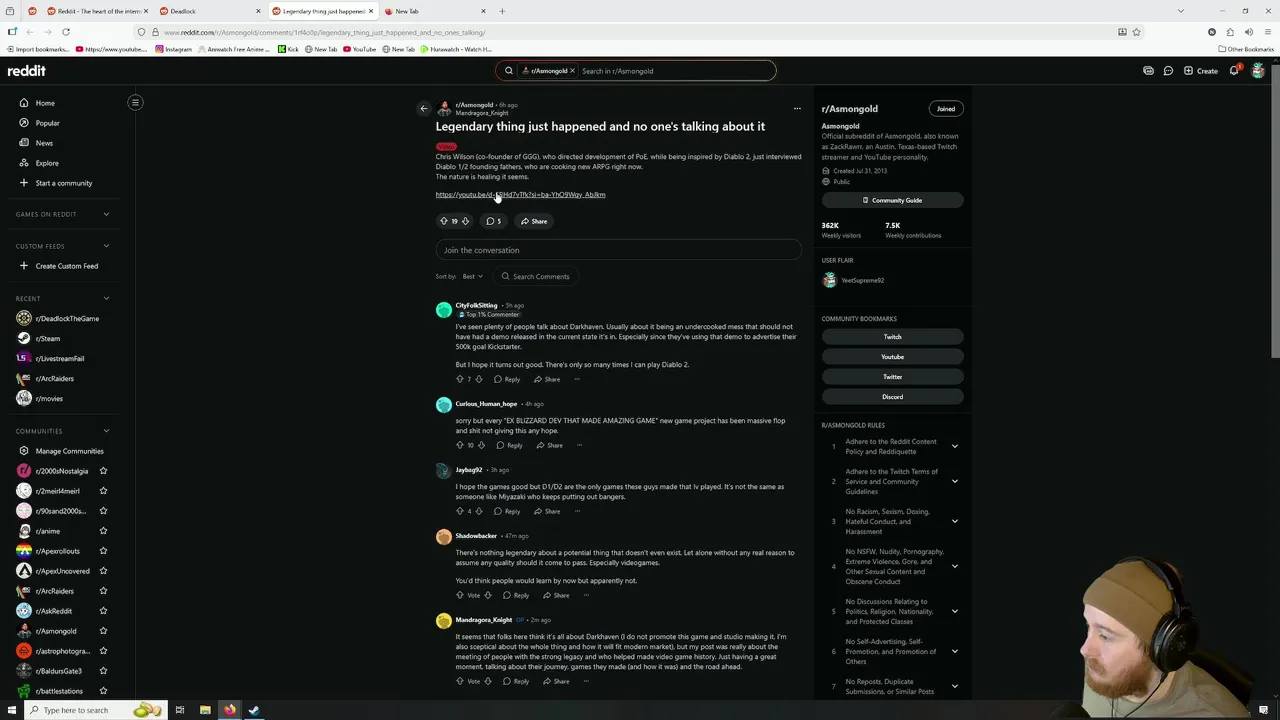The width and height of the screenshot is (1280, 720).
Task: Open File Explorer from the taskbar
Action: pyautogui.click(x=205, y=710)
